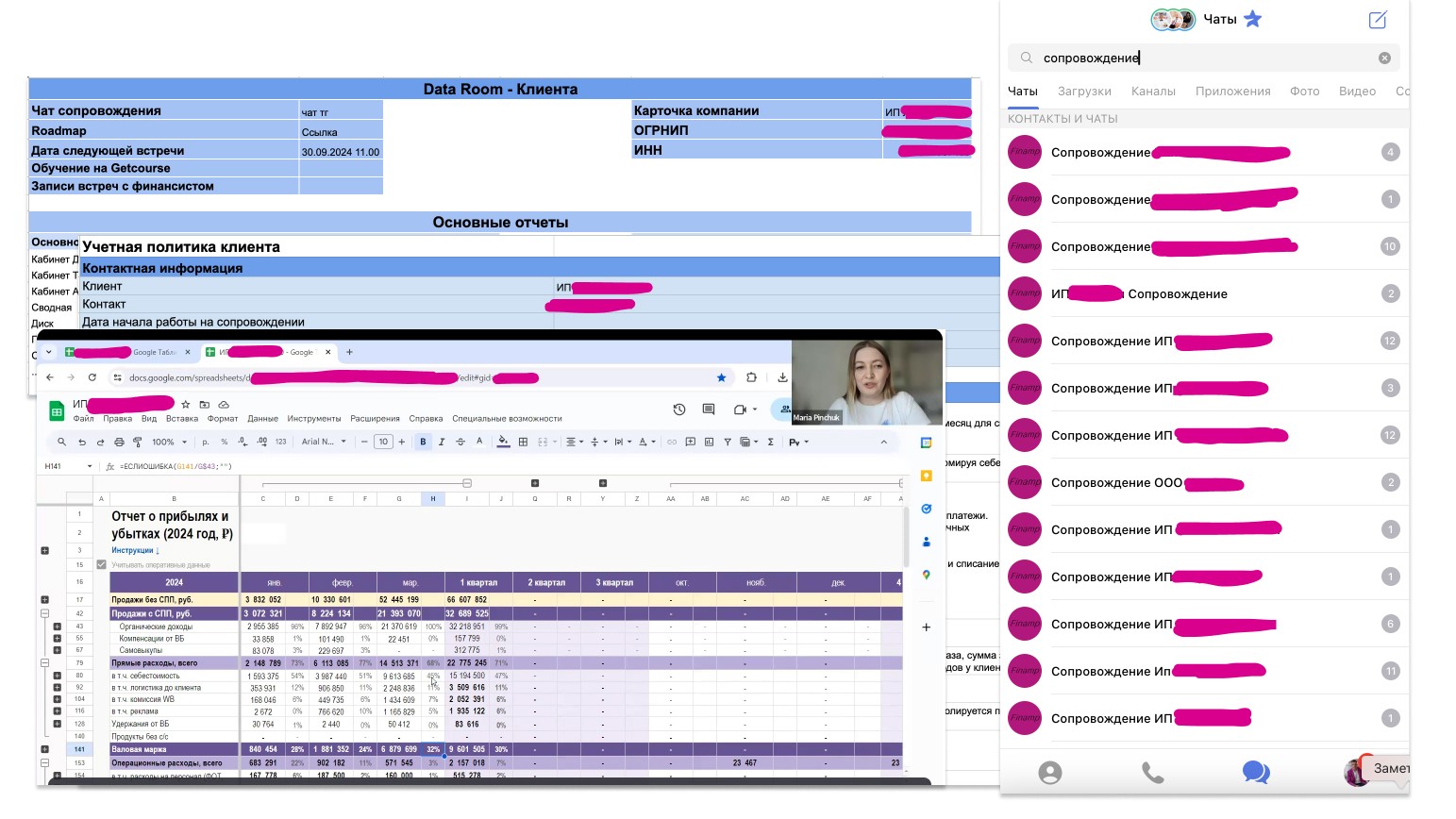This screenshot has width=1456, height=819.
Task: Redo the action in Sheets toolbar
Action: coord(100,442)
